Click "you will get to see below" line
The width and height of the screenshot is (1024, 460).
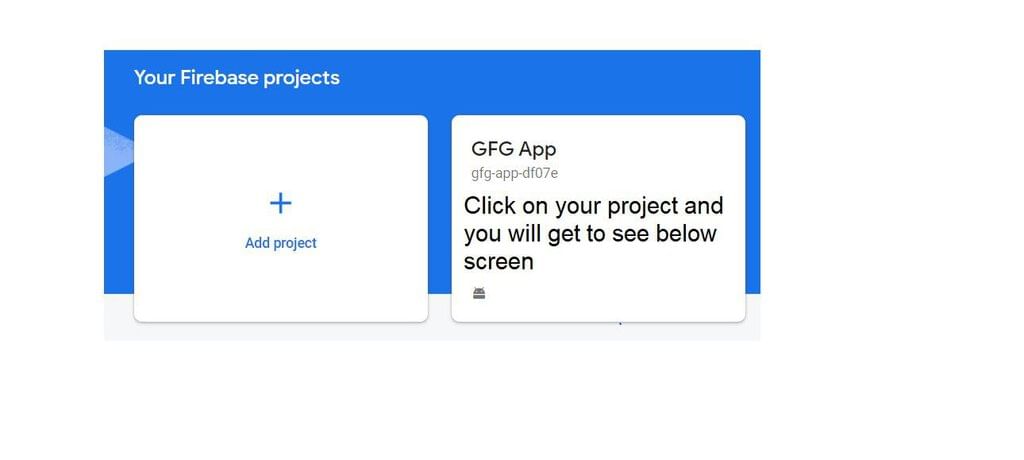(x=590, y=234)
